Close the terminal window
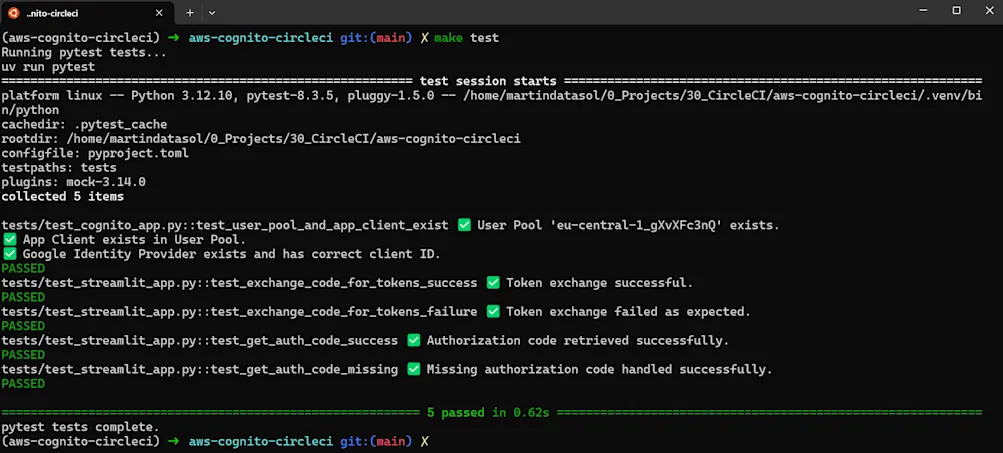This screenshot has height=453, width=1003. click(988, 11)
